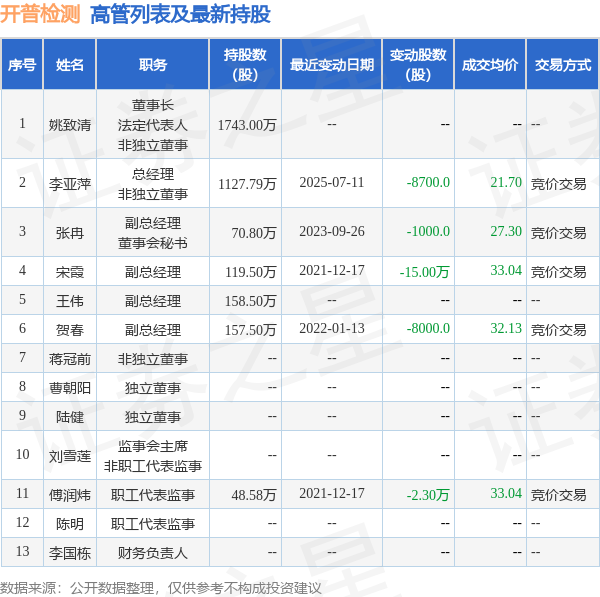
Task: Select the name 刘雪莲
Action: tap(70, 456)
